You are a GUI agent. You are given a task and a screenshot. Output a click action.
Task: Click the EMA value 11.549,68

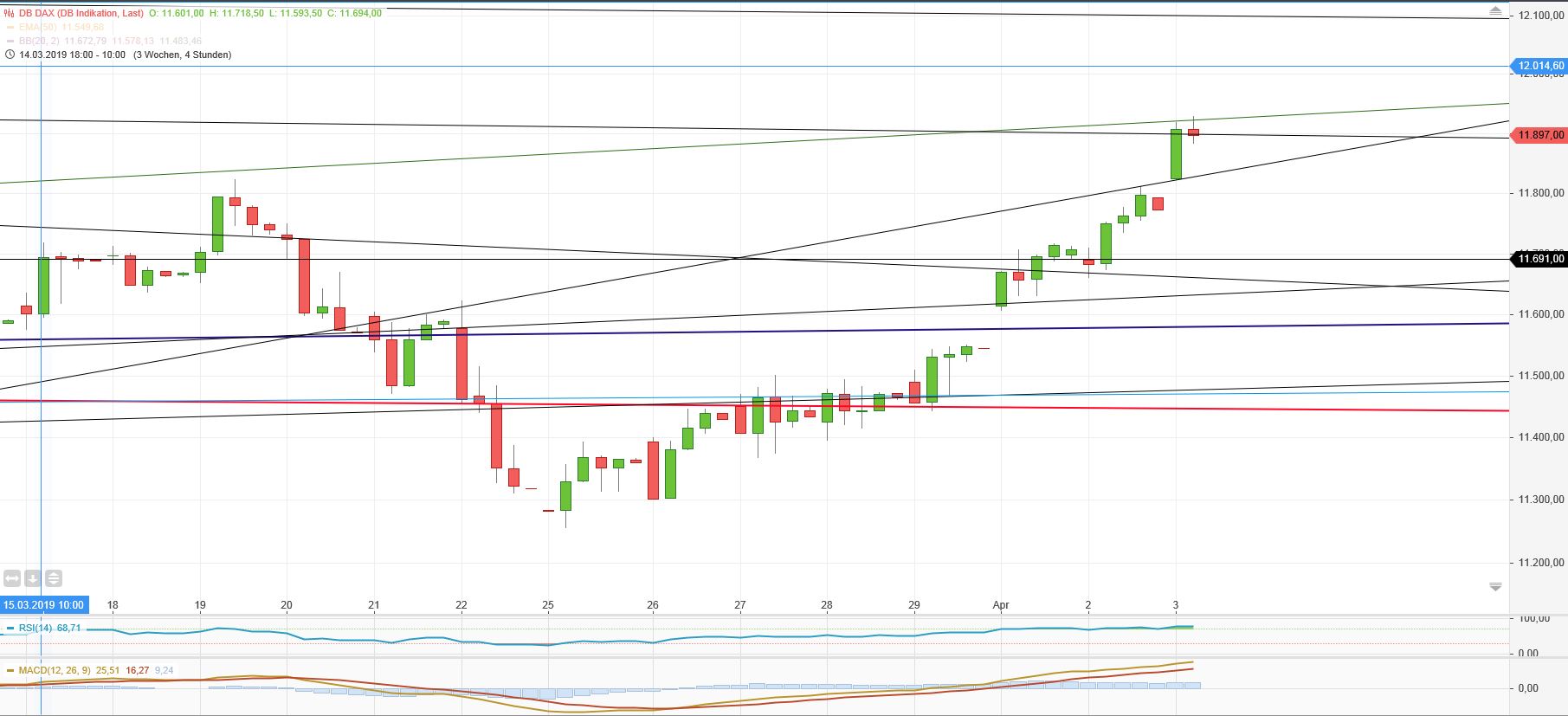pos(83,28)
